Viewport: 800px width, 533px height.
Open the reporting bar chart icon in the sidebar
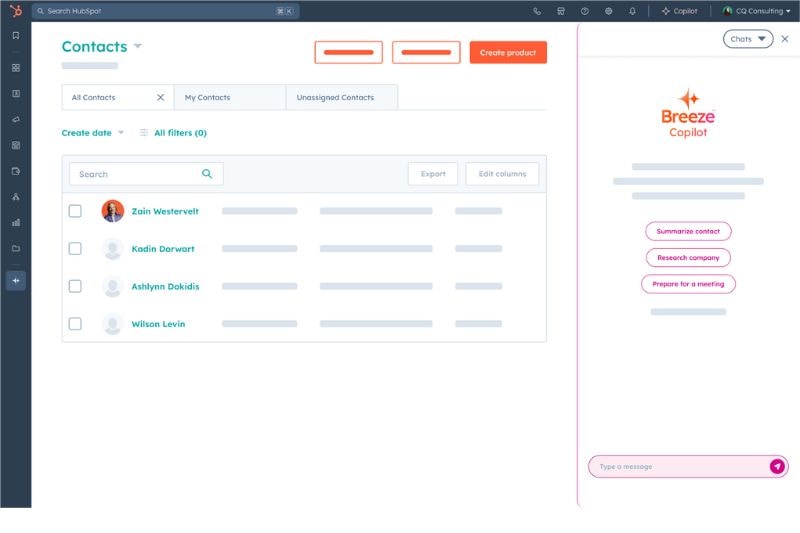coord(16,222)
